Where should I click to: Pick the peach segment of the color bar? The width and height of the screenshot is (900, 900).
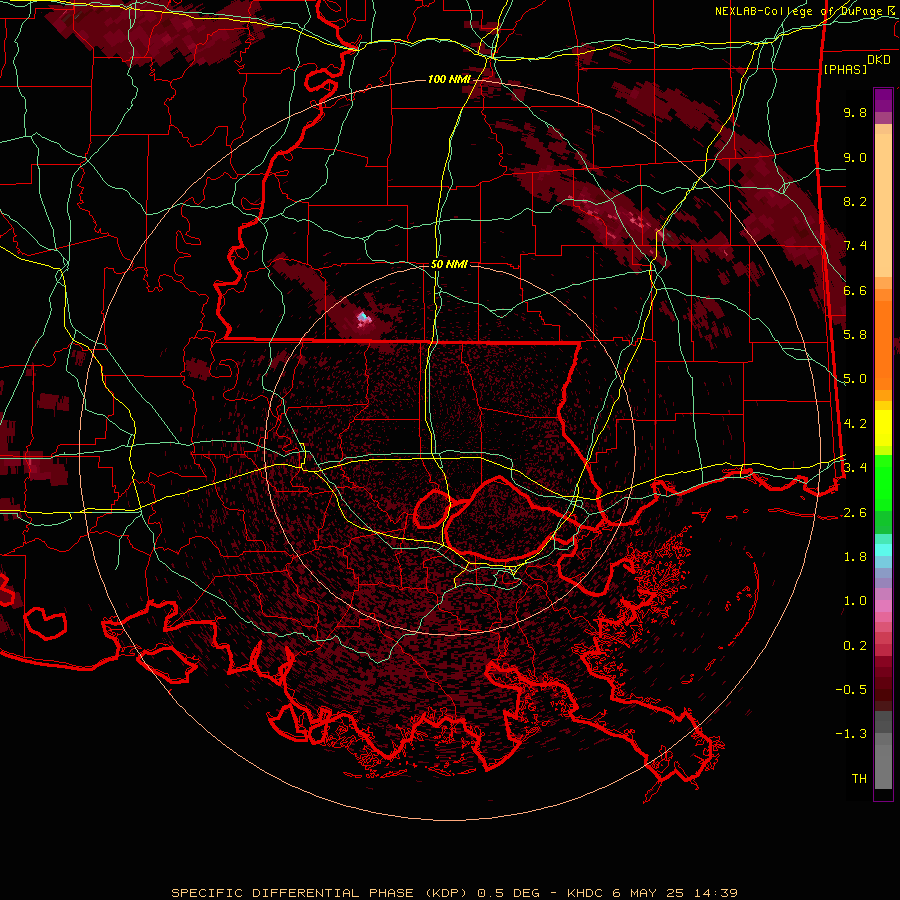pyautogui.click(x=883, y=205)
